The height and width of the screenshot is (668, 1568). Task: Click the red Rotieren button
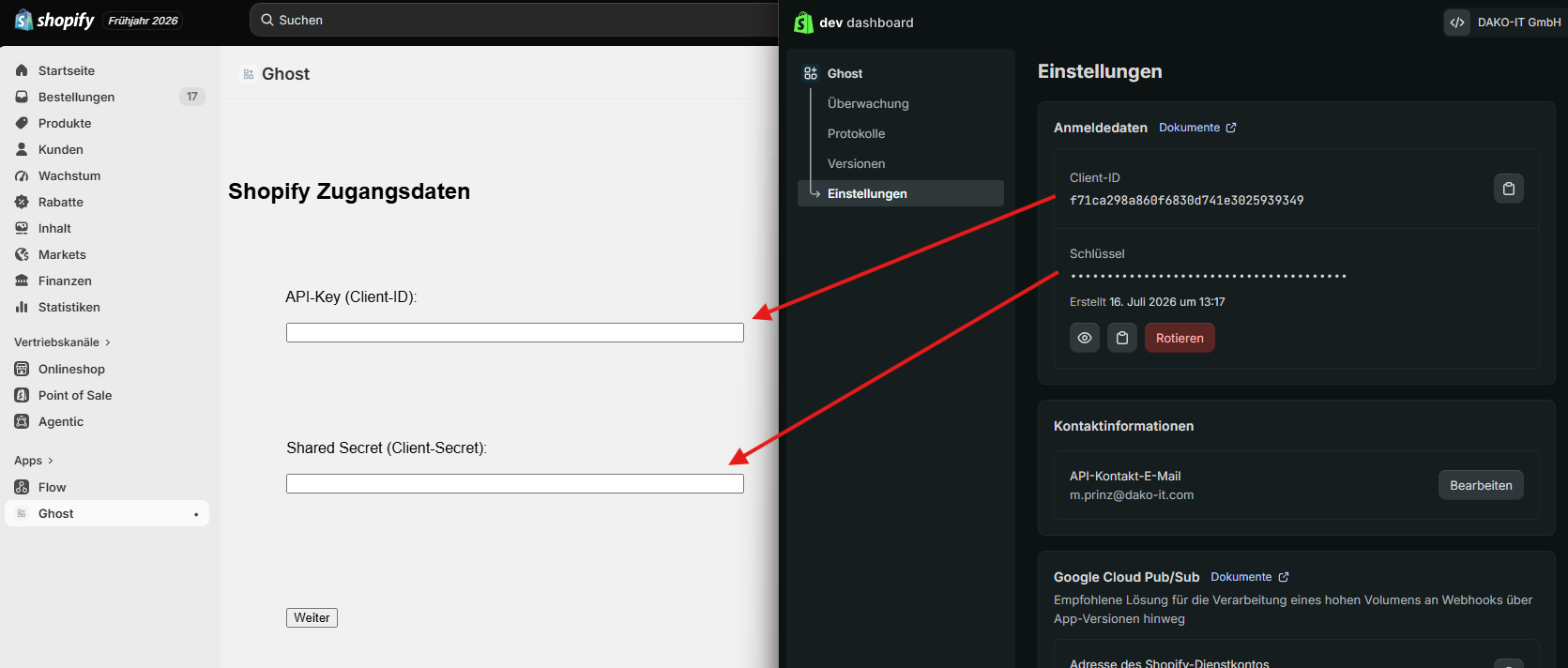[x=1180, y=338]
